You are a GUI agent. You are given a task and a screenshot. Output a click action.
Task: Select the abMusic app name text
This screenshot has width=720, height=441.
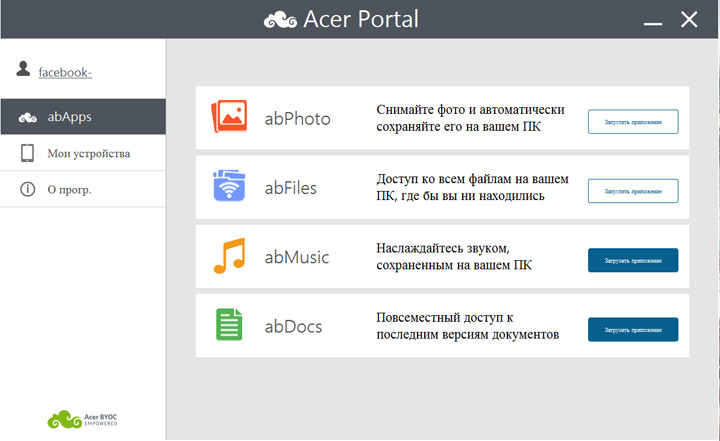pos(297,257)
